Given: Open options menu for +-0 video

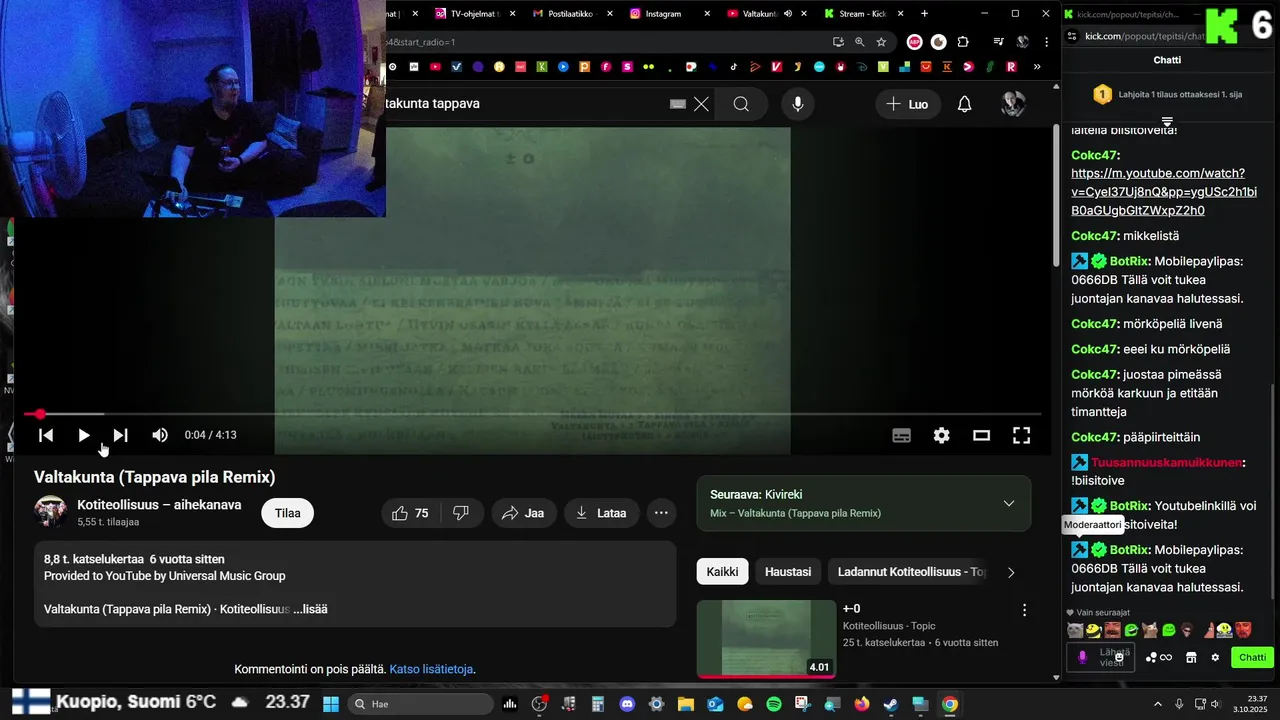Looking at the screenshot, I should (1024, 610).
